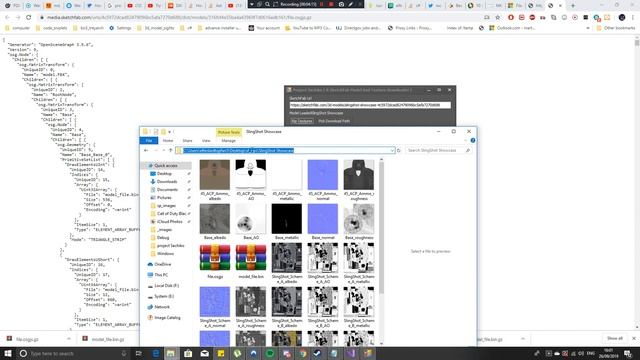Viewport: 640px width, 360px height.
Task: Open the Home ribbon tab in Explorer
Action: point(168,140)
